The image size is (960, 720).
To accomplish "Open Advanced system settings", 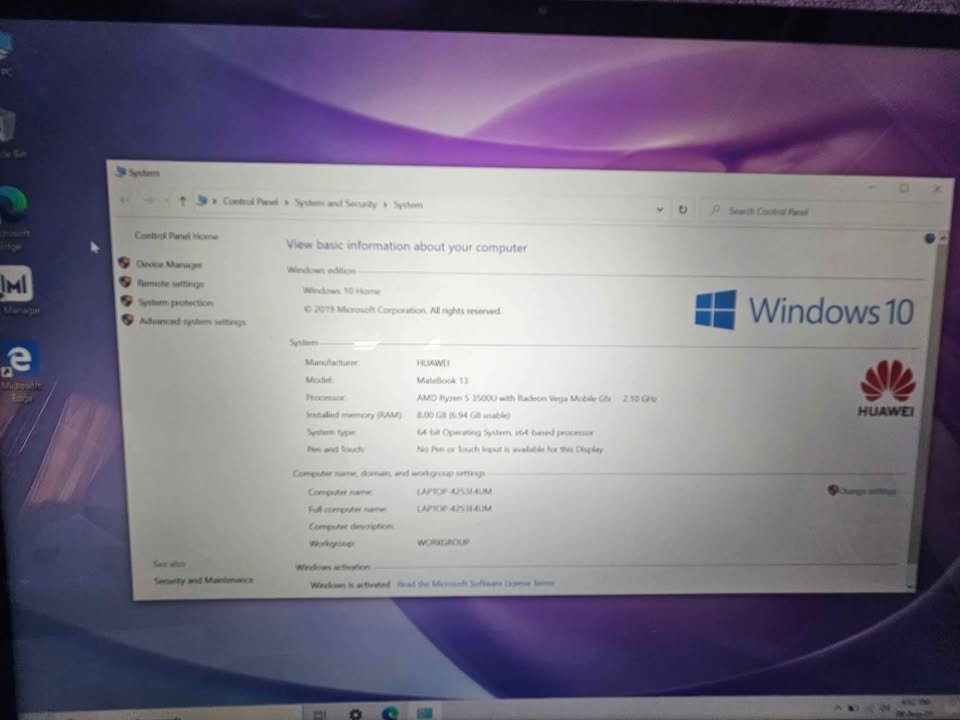I will coord(192,321).
